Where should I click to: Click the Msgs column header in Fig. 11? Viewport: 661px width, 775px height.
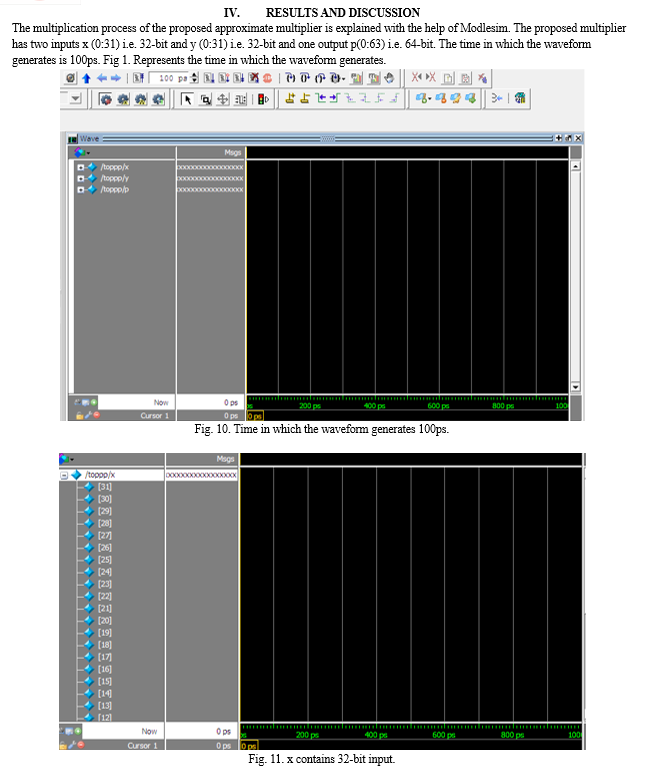click(x=225, y=459)
